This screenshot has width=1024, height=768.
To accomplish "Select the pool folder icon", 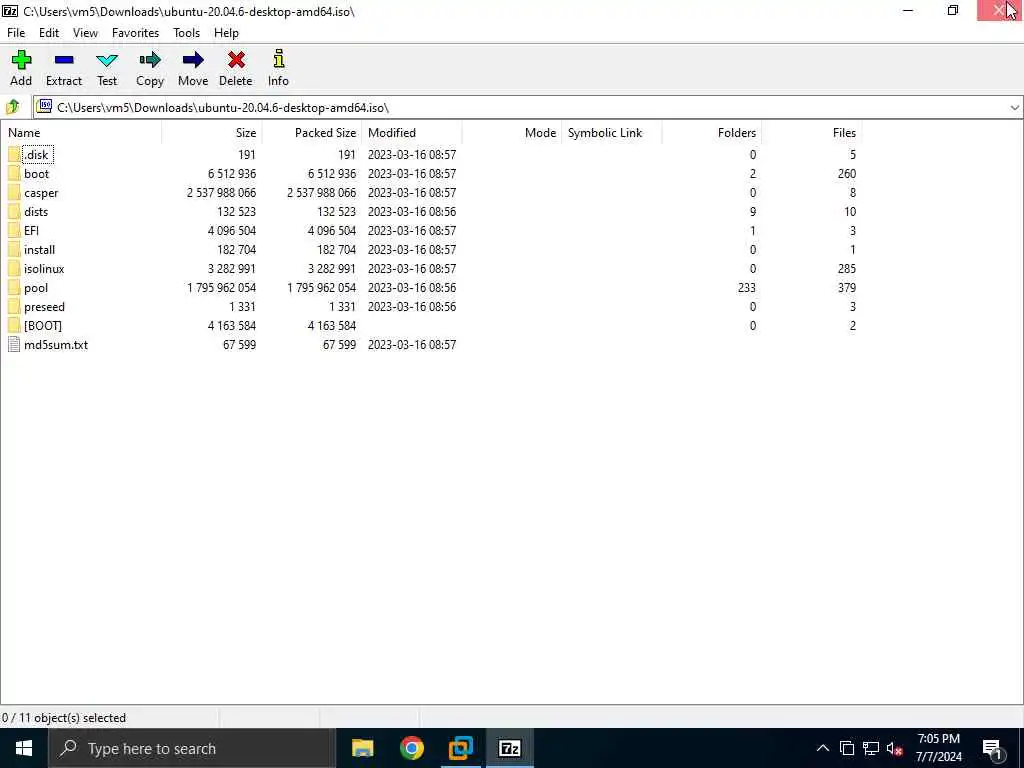I will click(x=14, y=287).
